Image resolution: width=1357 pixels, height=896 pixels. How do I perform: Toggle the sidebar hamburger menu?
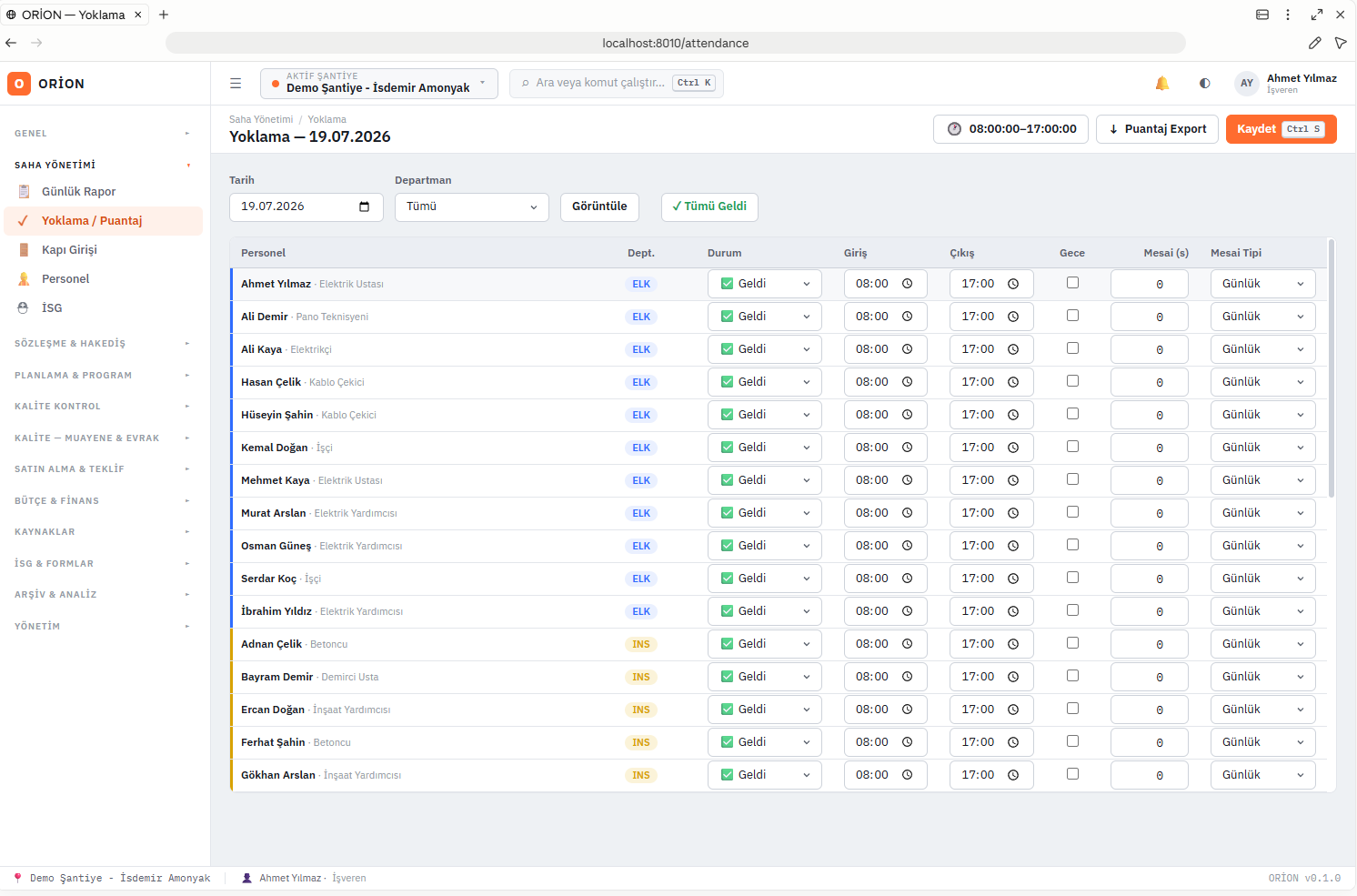[236, 84]
